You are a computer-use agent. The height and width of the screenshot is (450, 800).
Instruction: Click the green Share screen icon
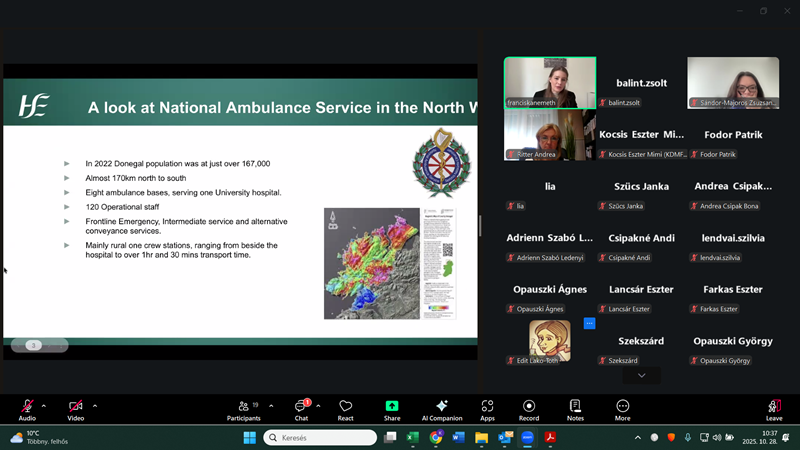coord(392,408)
